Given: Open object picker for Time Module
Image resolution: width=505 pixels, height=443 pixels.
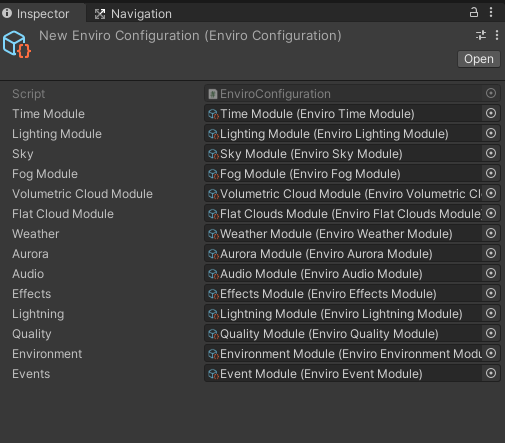Looking at the screenshot, I should pyautogui.click(x=491, y=113).
